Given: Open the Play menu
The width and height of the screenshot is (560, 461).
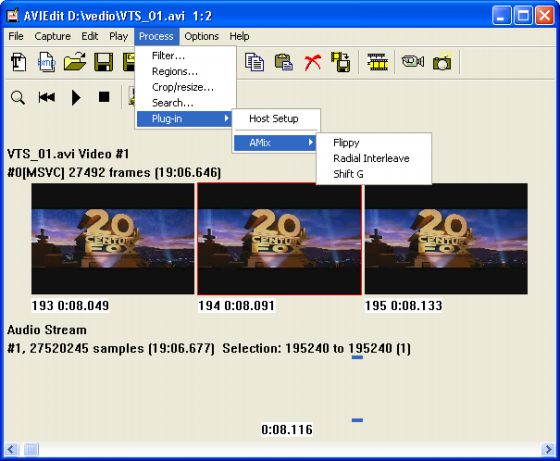Looking at the screenshot, I should tap(118, 36).
